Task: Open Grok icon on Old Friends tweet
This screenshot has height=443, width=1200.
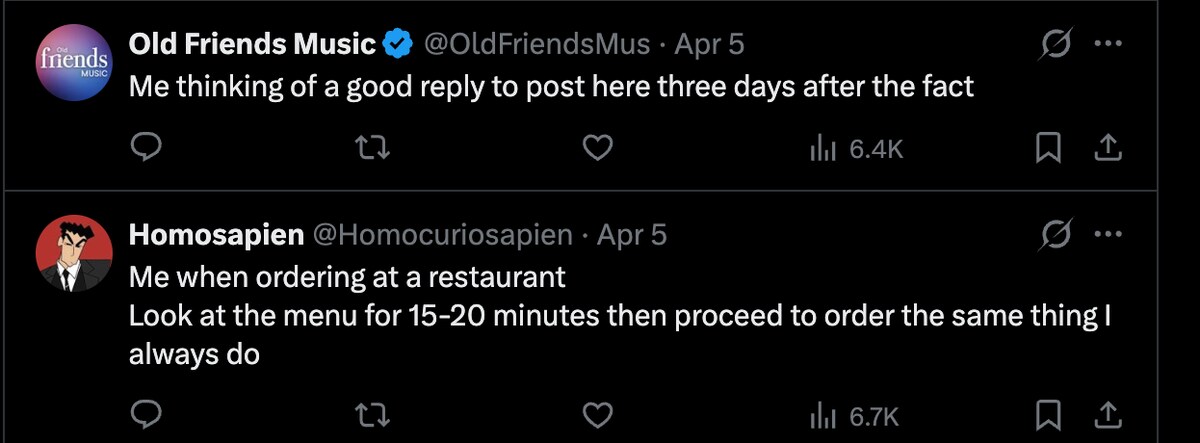Action: 1058,44
